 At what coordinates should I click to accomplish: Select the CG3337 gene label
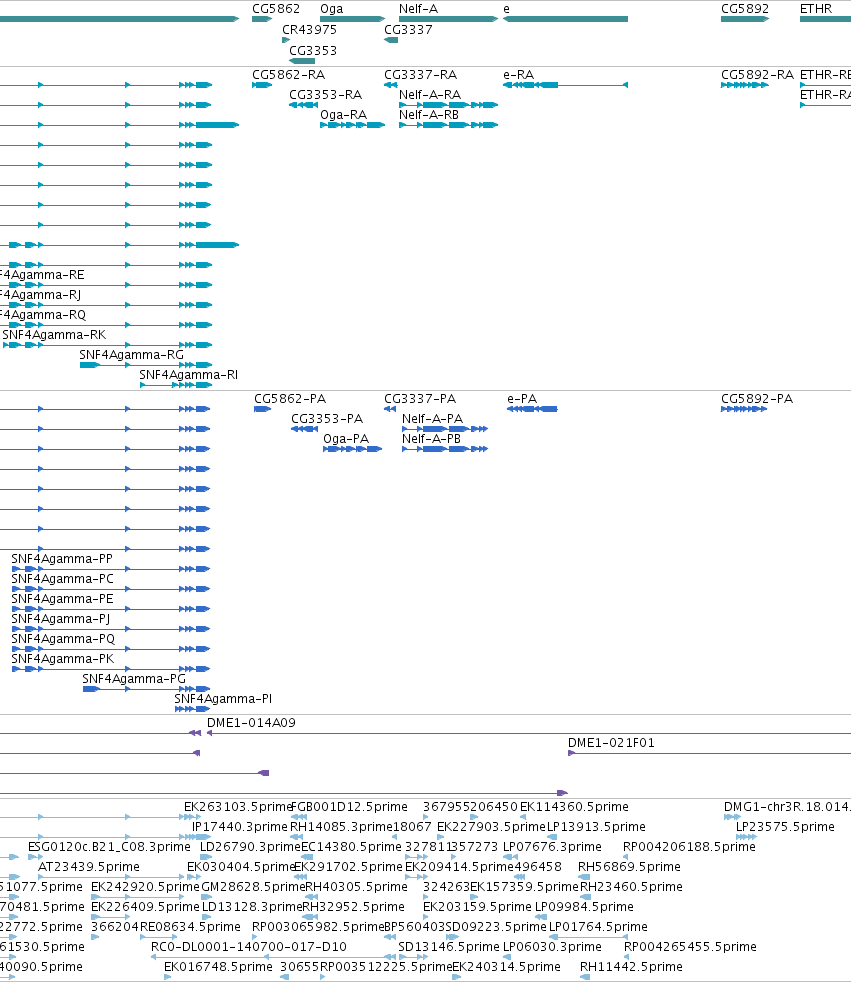(x=408, y=29)
